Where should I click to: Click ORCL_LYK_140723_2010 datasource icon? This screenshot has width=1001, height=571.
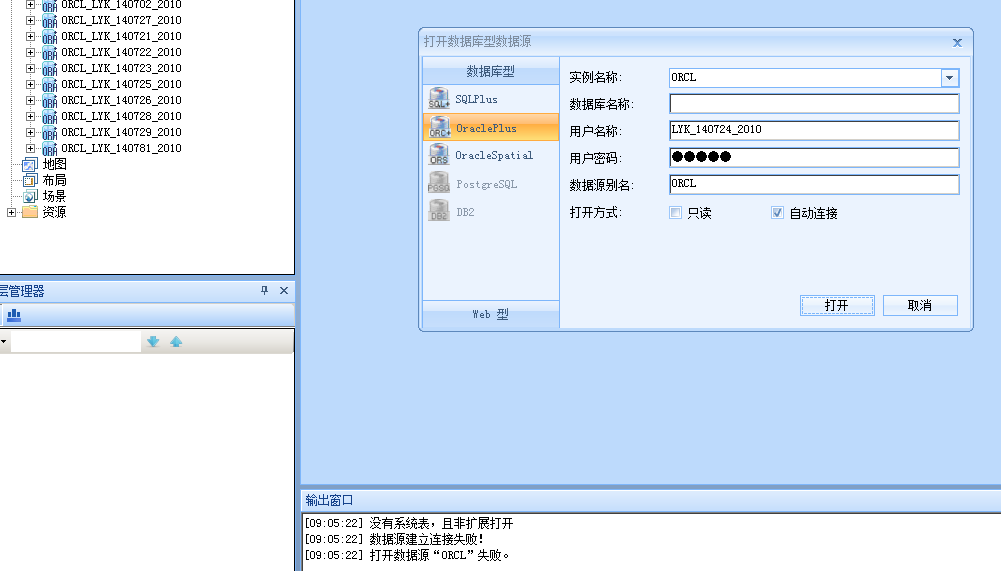(50, 69)
